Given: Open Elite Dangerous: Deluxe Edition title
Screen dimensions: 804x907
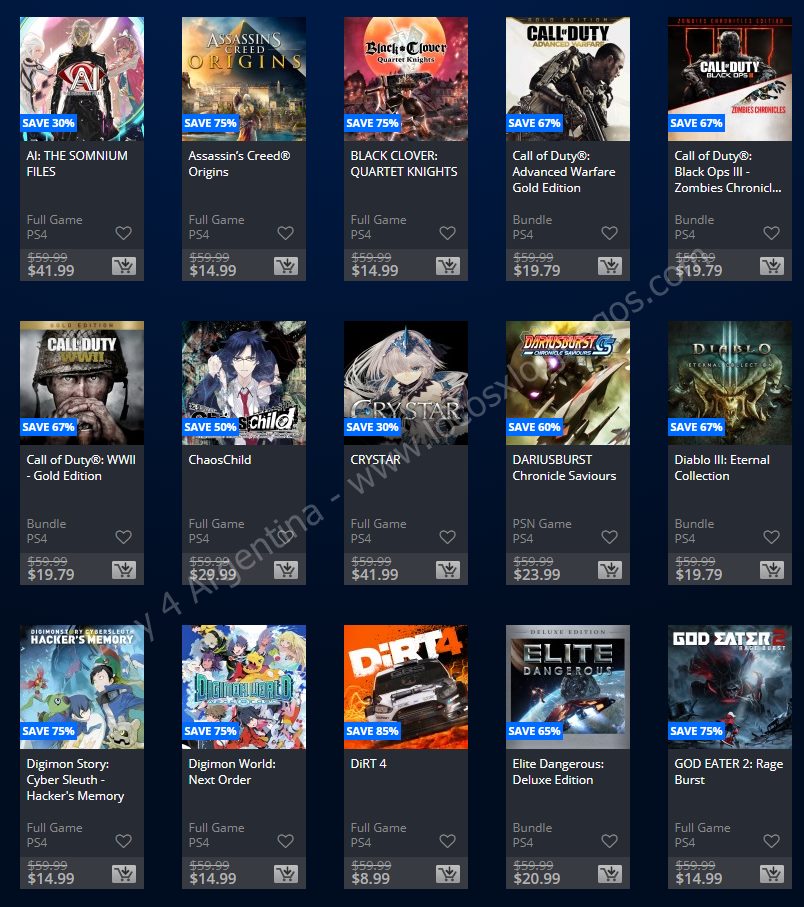Looking at the screenshot, I should (x=558, y=772).
